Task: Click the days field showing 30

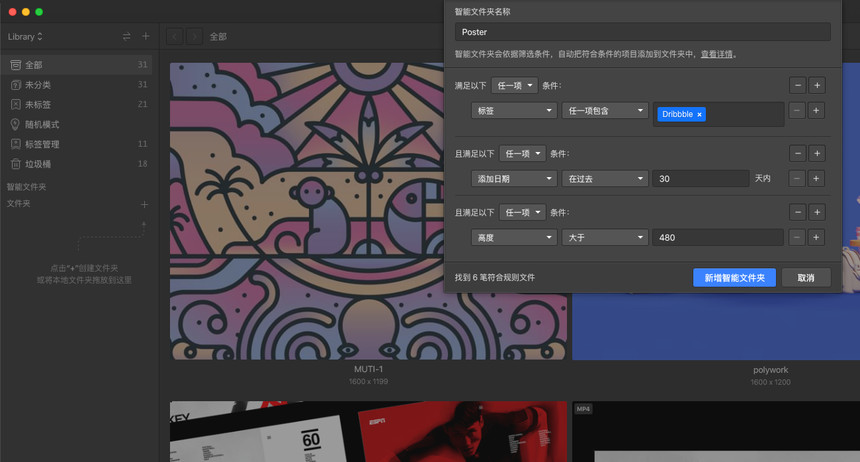Action: [700, 179]
